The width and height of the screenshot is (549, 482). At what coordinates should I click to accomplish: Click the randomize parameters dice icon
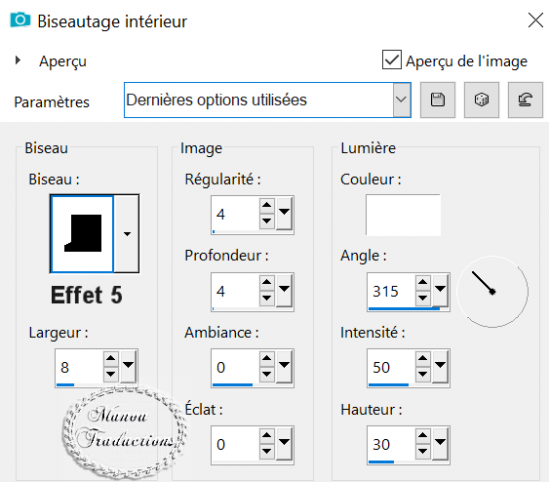pos(481,100)
